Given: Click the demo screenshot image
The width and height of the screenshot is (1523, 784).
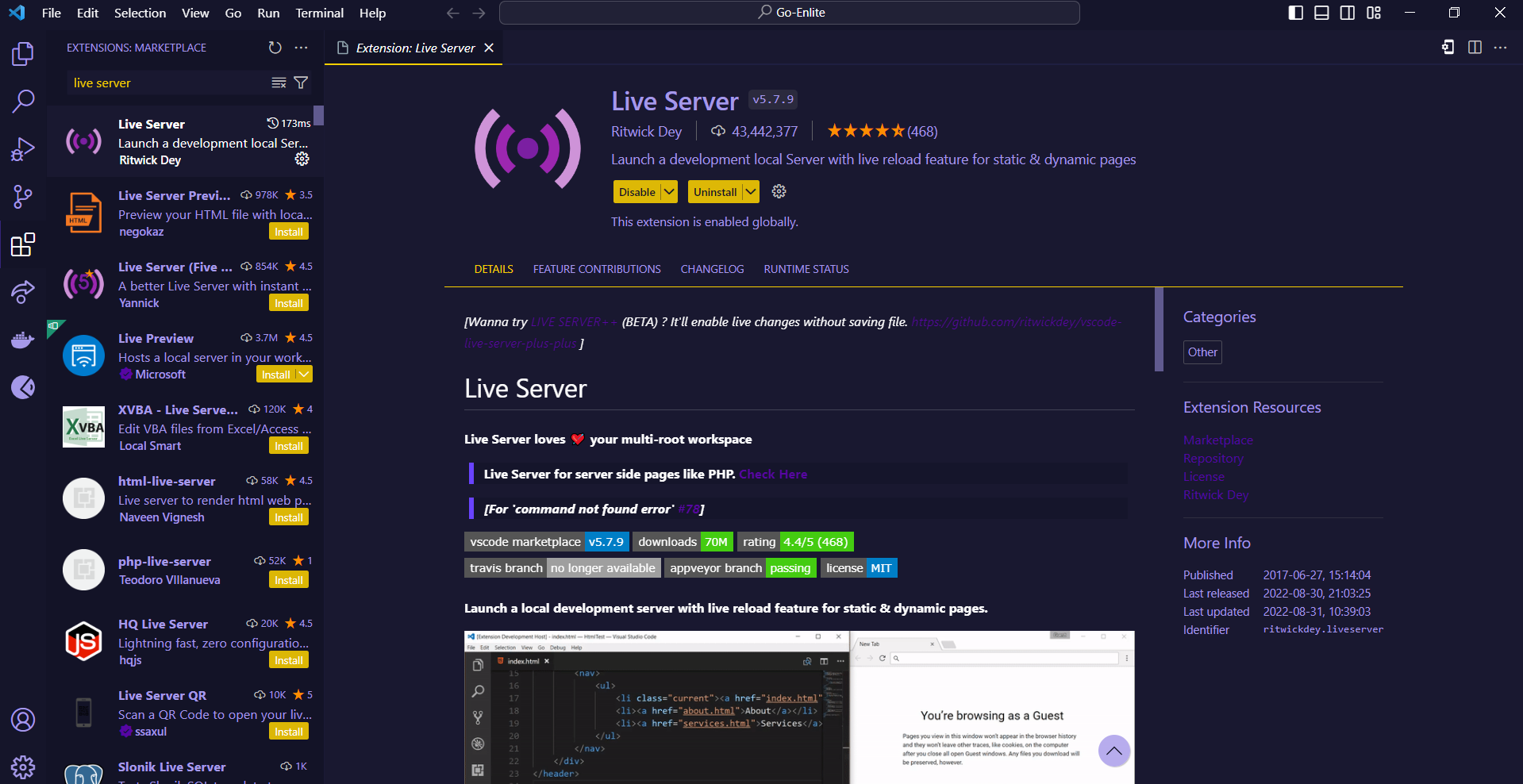Looking at the screenshot, I should click(799, 707).
